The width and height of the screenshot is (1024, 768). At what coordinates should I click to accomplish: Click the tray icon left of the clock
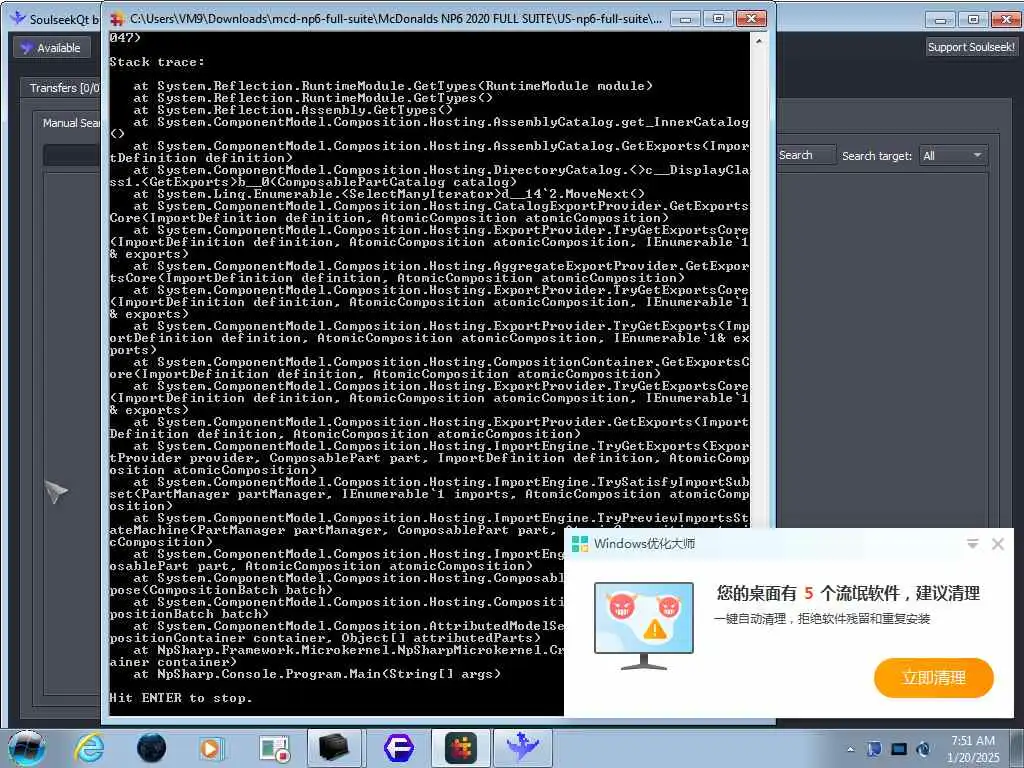click(923, 749)
